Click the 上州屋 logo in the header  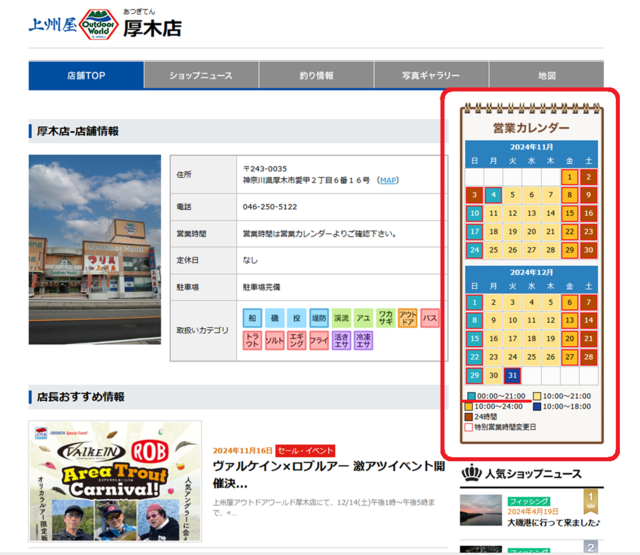click(x=51, y=26)
